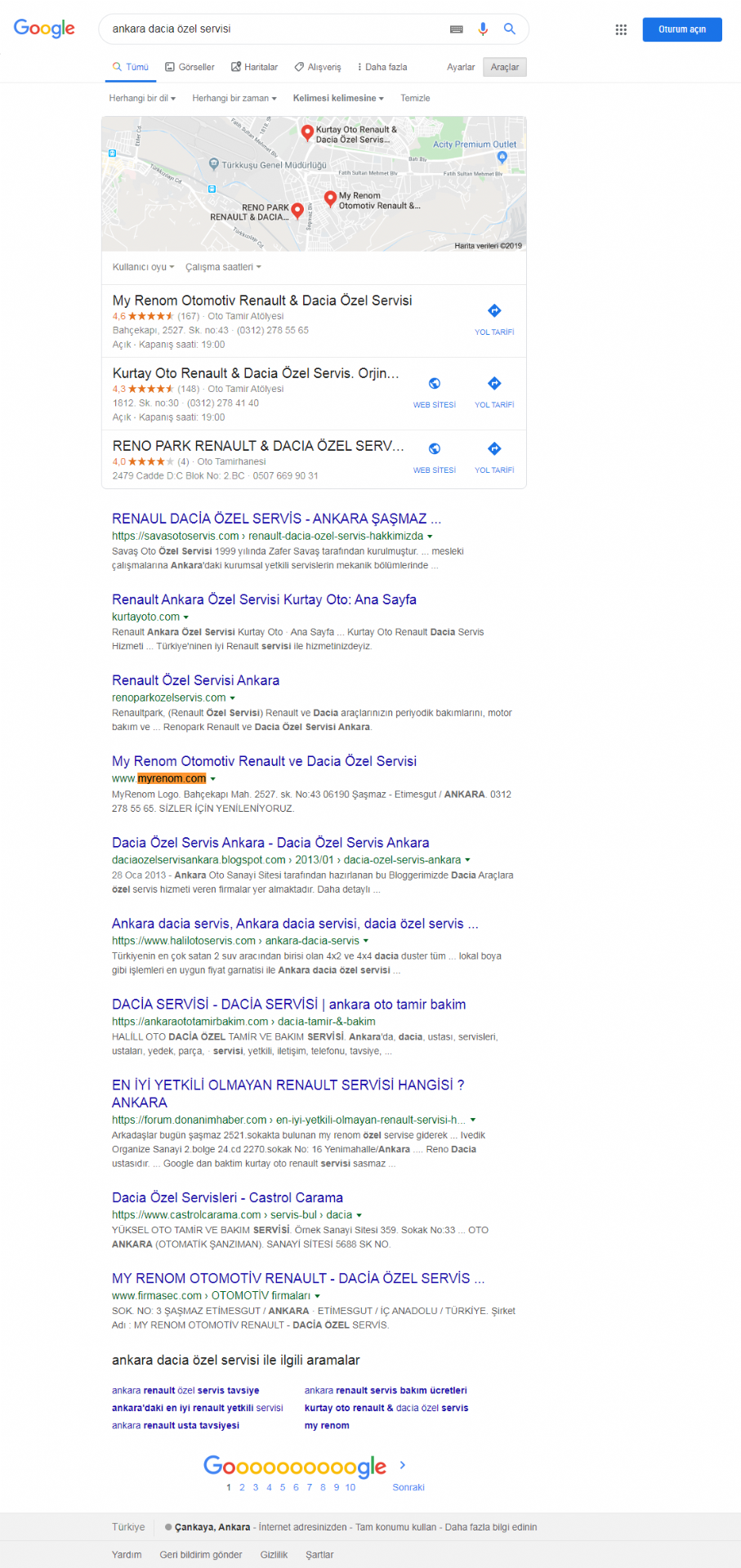The height and width of the screenshot is (1568, 741).
Task: Open Ankara dacia servis halilotoservis result
Action: (x=295, y=924)
